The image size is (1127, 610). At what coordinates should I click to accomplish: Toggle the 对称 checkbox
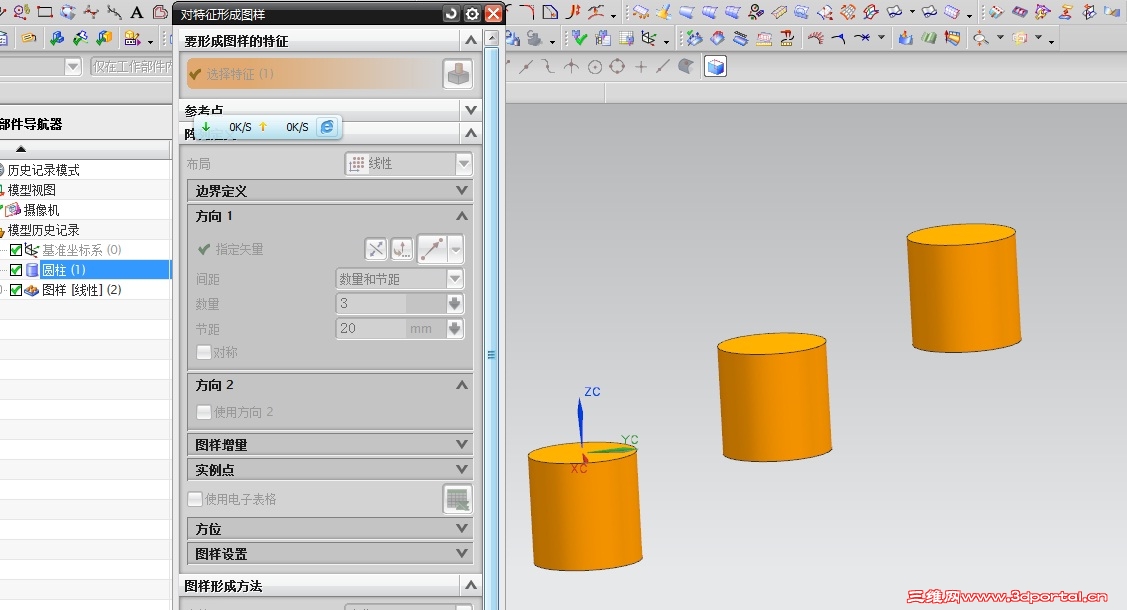pos(204,352)
